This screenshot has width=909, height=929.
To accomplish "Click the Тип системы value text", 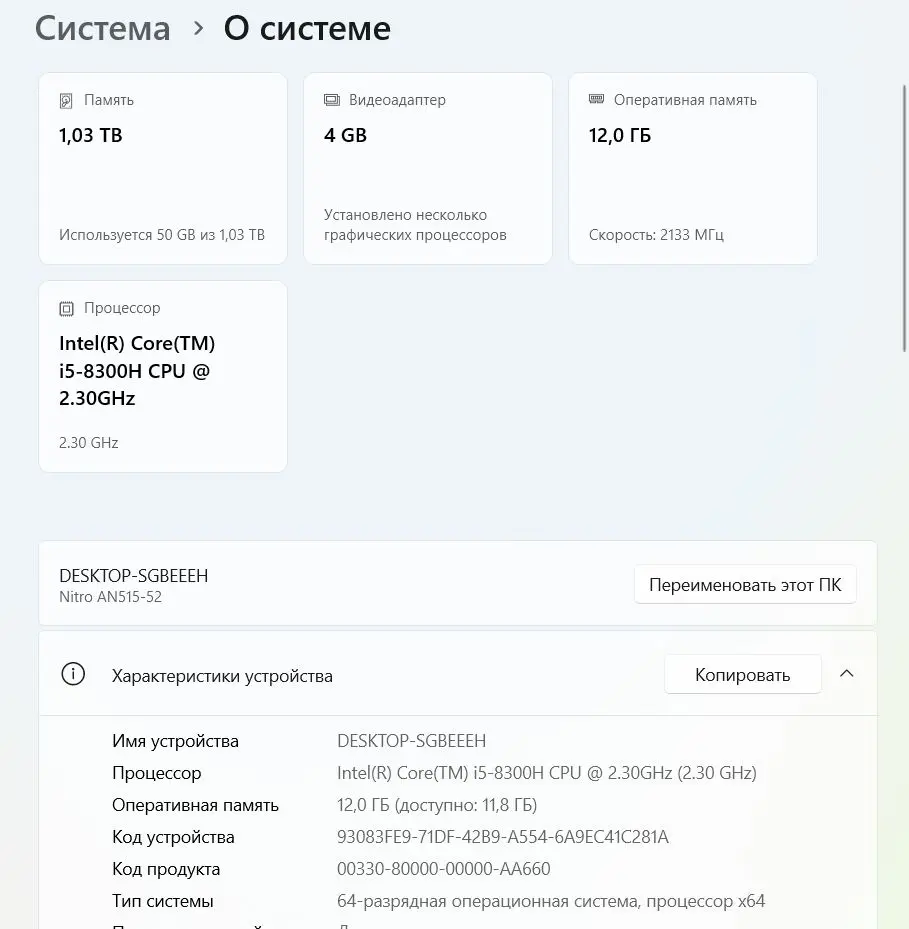I will point(551,901).
